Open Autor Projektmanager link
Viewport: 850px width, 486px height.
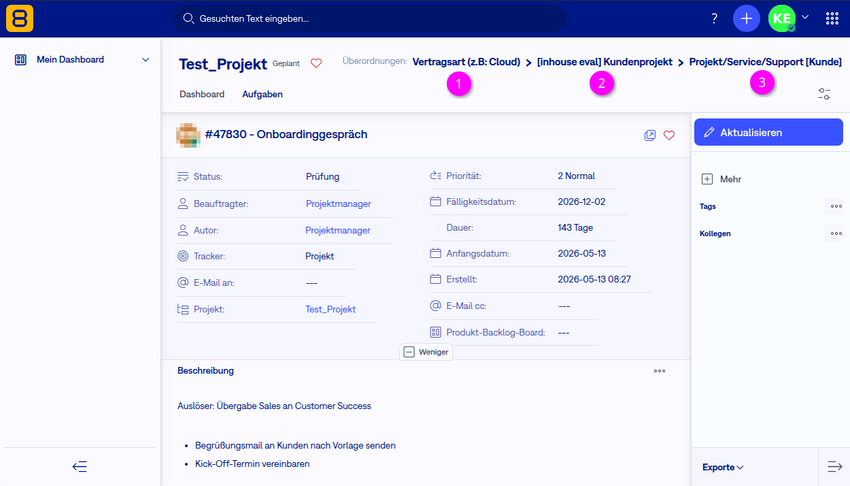338,230
